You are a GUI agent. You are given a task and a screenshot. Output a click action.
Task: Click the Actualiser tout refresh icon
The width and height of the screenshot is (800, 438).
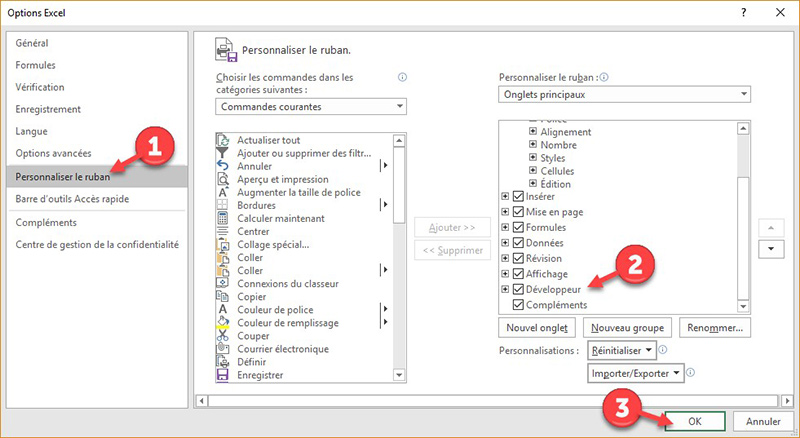point(223,140)
